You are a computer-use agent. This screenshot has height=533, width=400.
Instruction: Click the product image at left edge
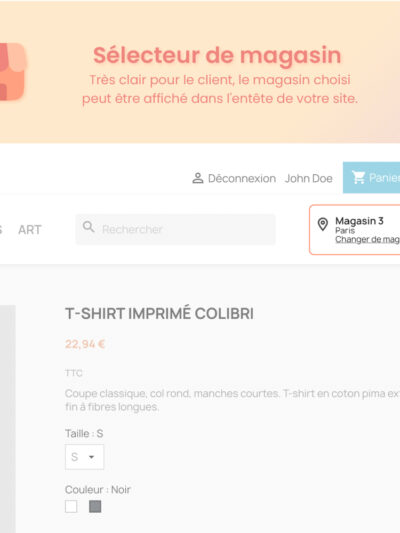point(7,419)
